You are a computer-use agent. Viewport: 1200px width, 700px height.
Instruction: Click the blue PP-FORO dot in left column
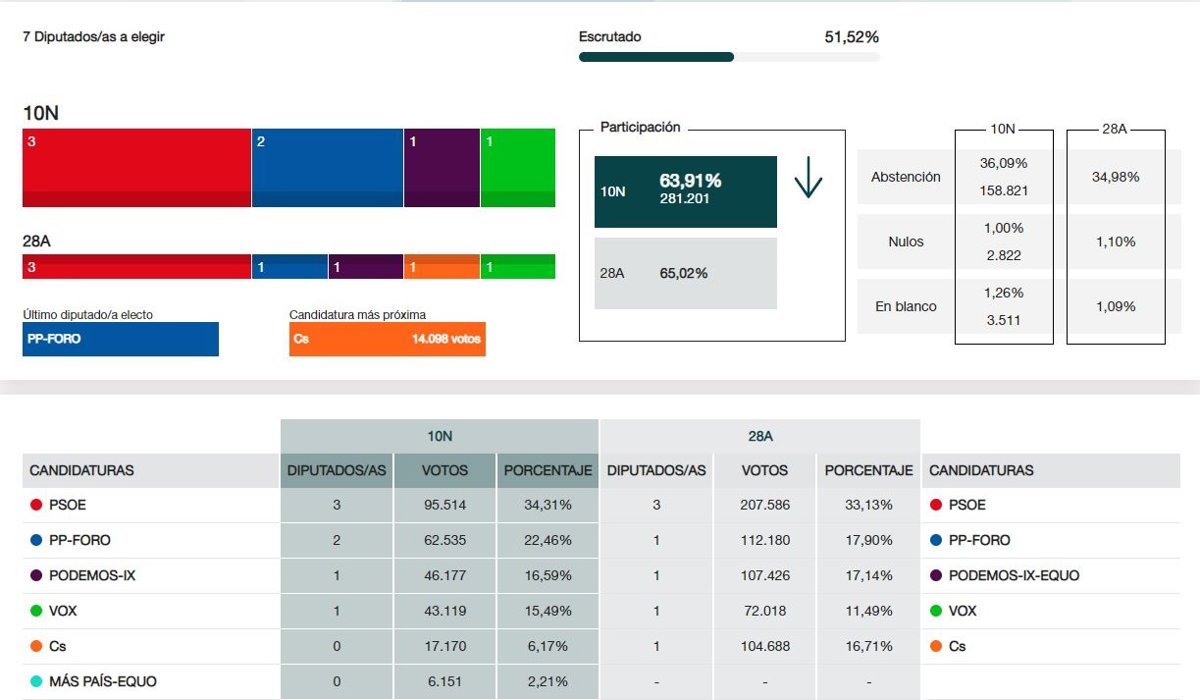point(36,540)
